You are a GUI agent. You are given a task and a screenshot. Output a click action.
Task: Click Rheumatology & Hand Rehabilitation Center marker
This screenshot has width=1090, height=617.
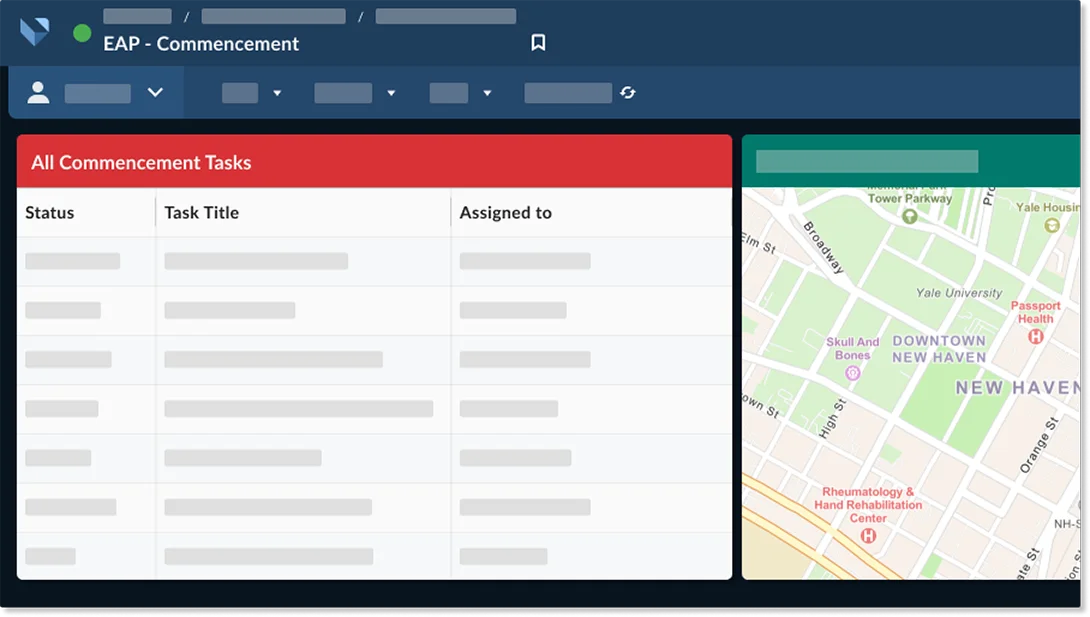pyautogui.click(x=868, y=536)
